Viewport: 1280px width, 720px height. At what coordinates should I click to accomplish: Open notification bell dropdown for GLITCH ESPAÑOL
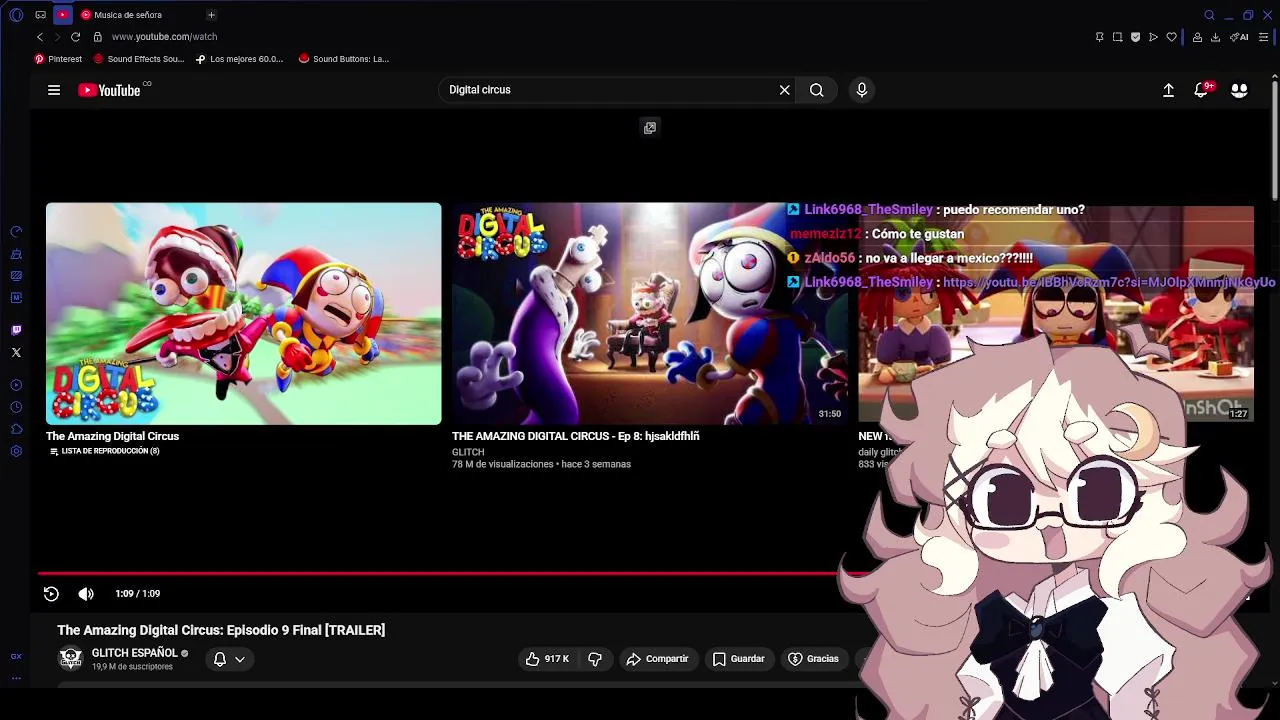pos(229,659)
